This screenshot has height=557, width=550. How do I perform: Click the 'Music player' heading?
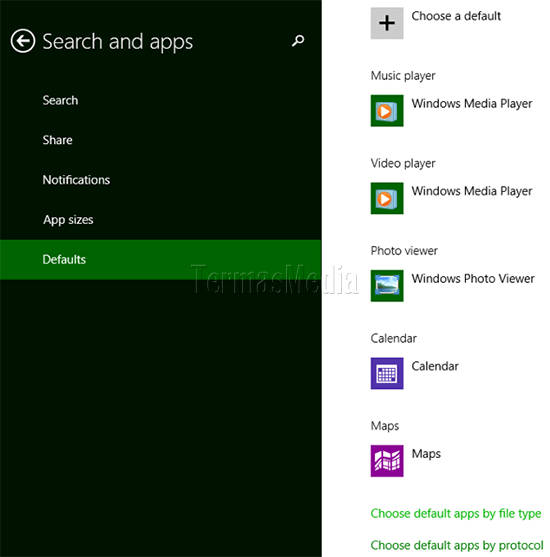point(403,76)
